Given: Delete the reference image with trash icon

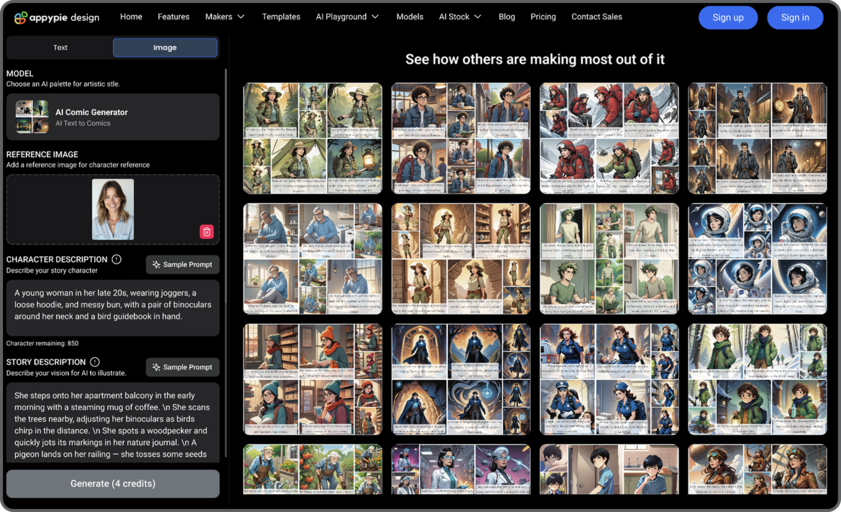Looking at the screenshot, I should tap(206, 231).
